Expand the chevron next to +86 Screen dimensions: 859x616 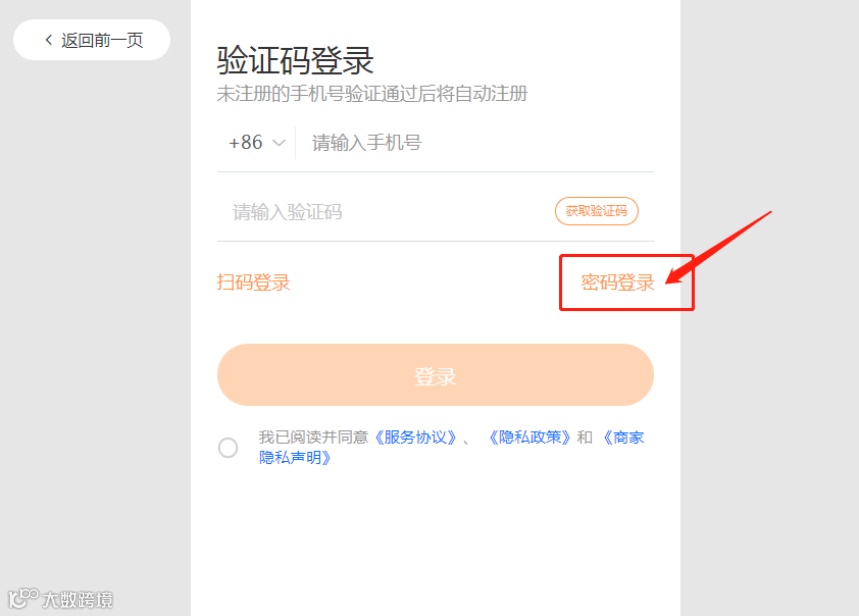[x=279, y=143]
